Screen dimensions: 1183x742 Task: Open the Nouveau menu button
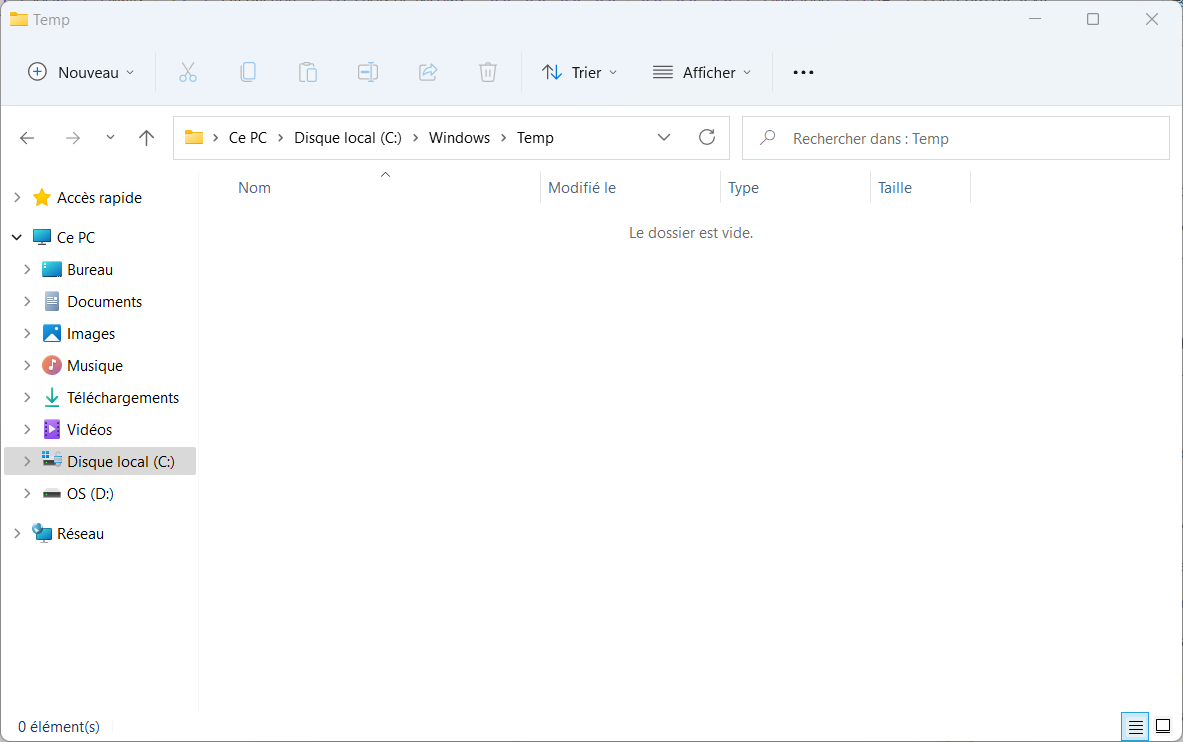[x=81, y=72]
